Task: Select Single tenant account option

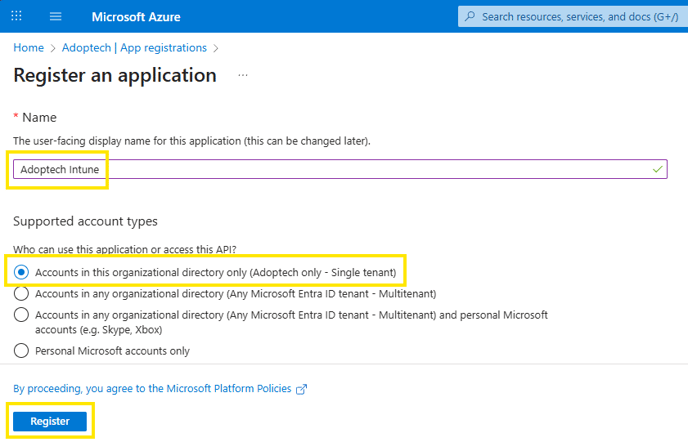Action: 21,272
